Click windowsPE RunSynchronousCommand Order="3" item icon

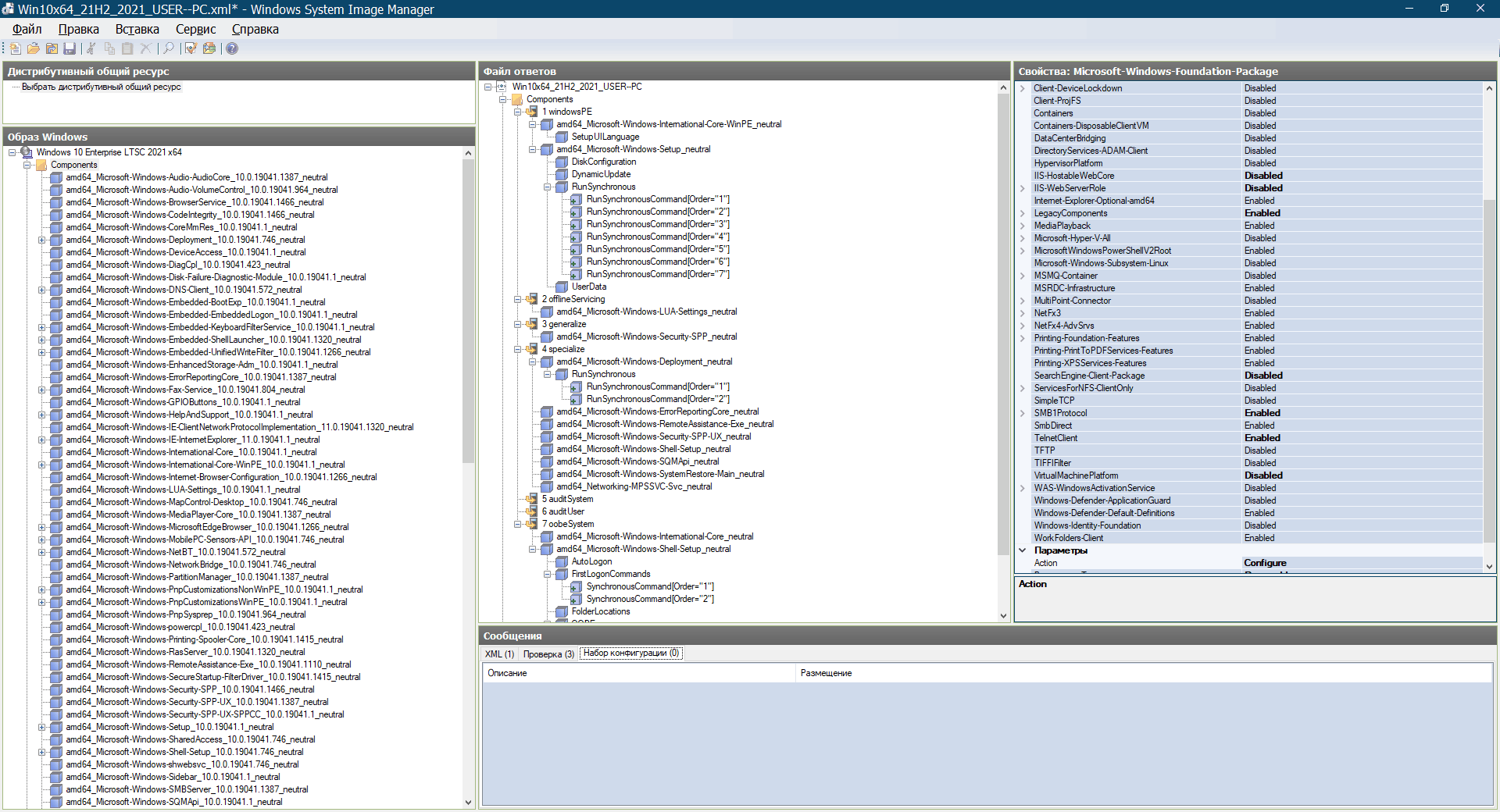[577, 224]
